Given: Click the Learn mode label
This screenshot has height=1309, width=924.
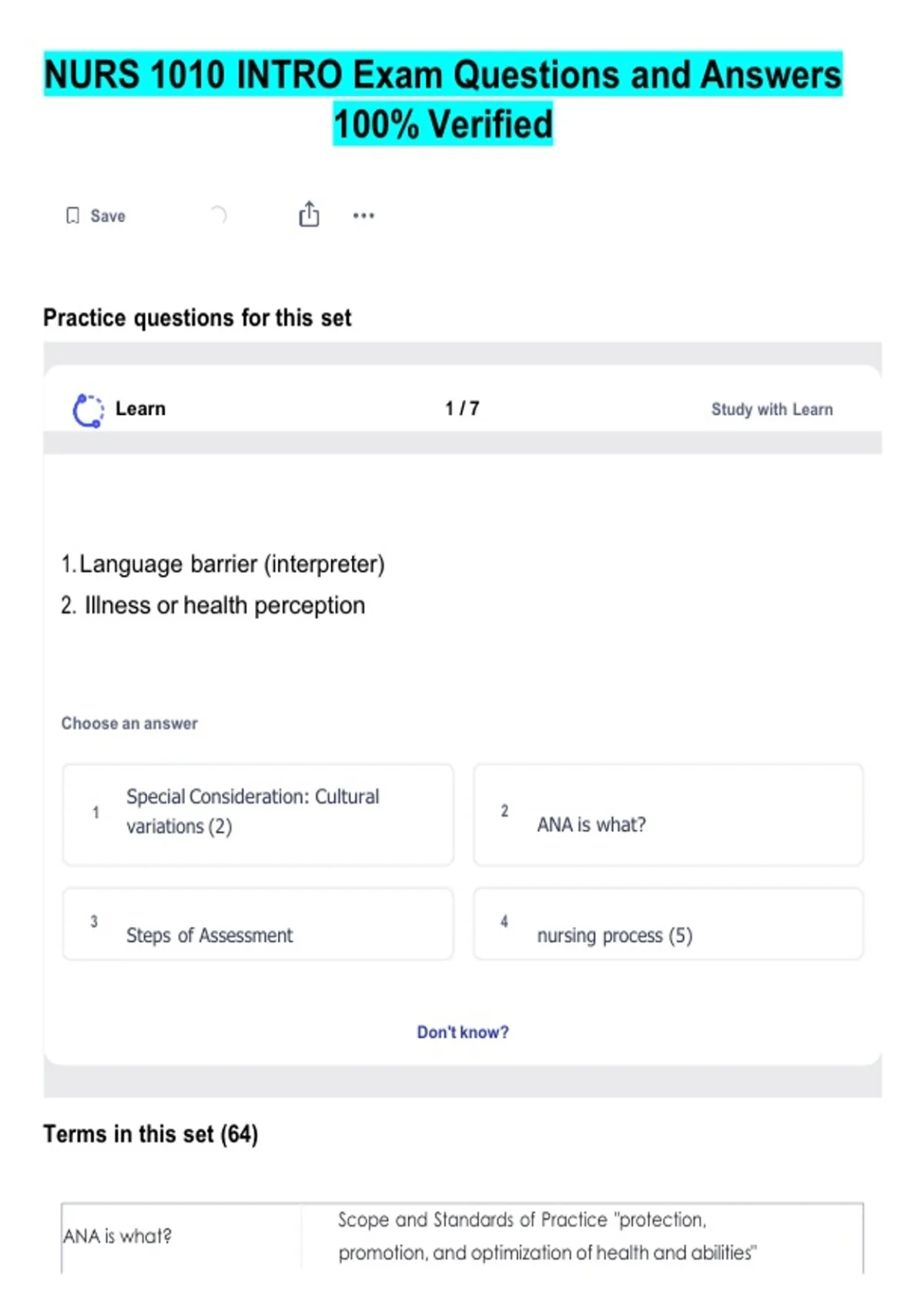Looking at the screenshot, I should (x=140, y=409).
